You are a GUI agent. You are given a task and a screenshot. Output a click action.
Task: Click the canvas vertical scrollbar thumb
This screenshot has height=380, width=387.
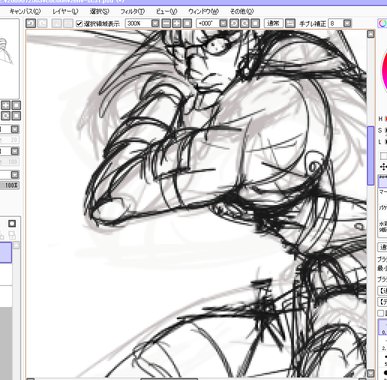click(x=371, y=155)
